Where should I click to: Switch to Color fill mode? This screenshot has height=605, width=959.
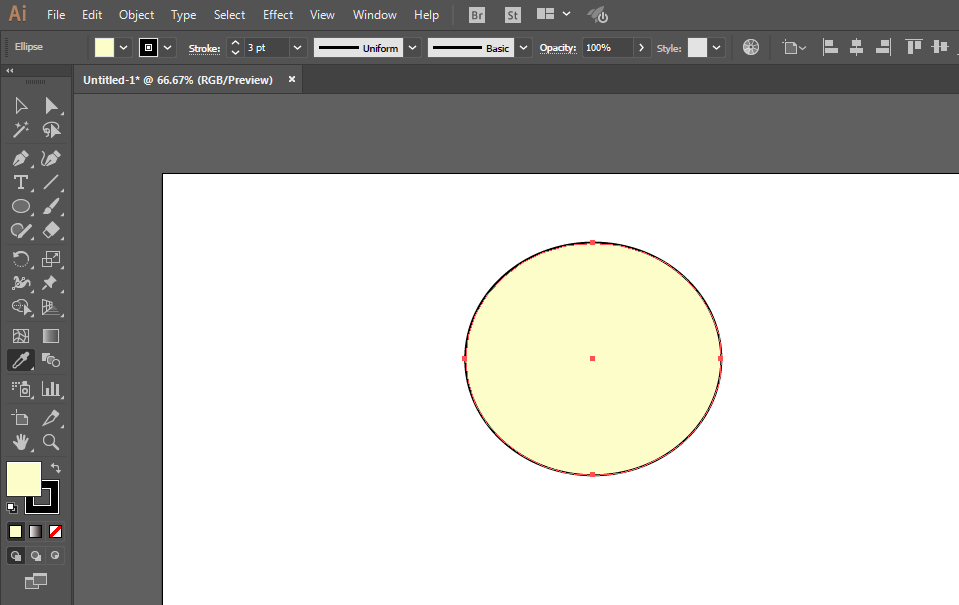tap(15, 532)
